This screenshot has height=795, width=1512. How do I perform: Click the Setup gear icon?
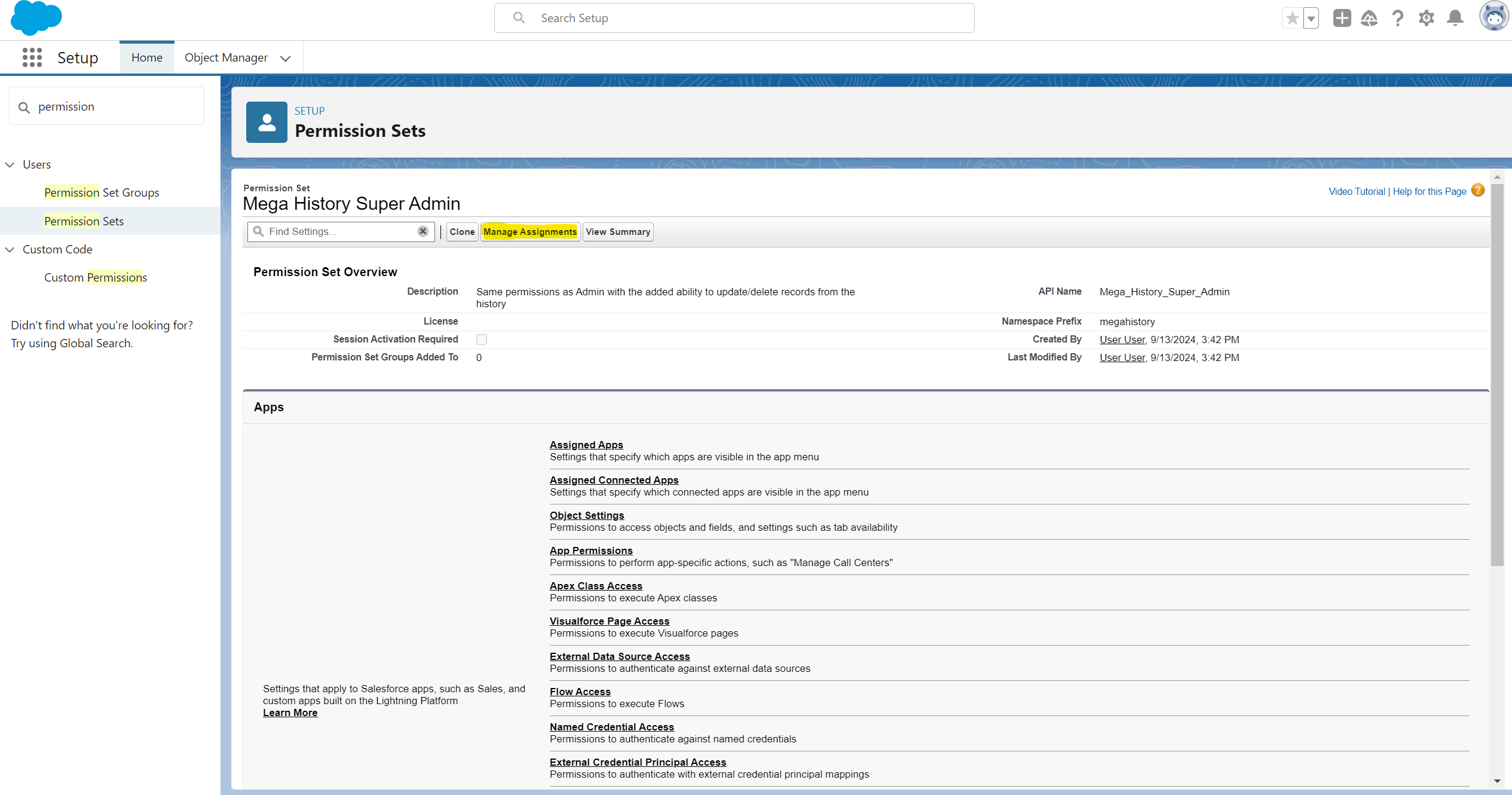pyautogui.click(x=1426, y=19)
